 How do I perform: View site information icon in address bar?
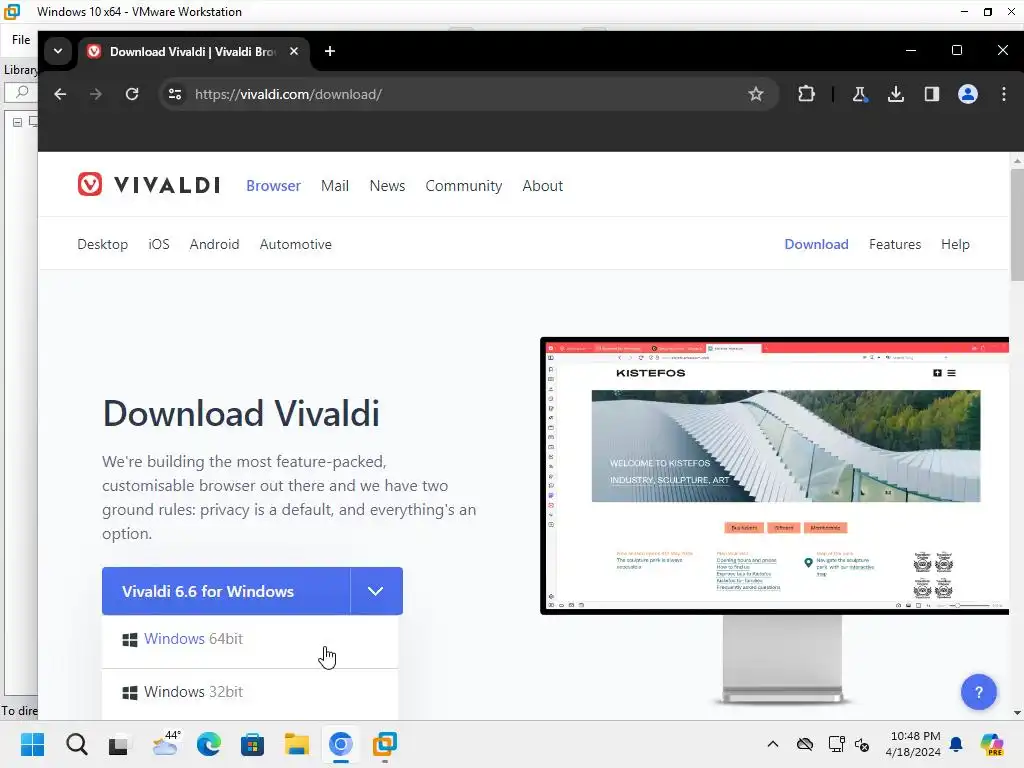coord(175,94)
